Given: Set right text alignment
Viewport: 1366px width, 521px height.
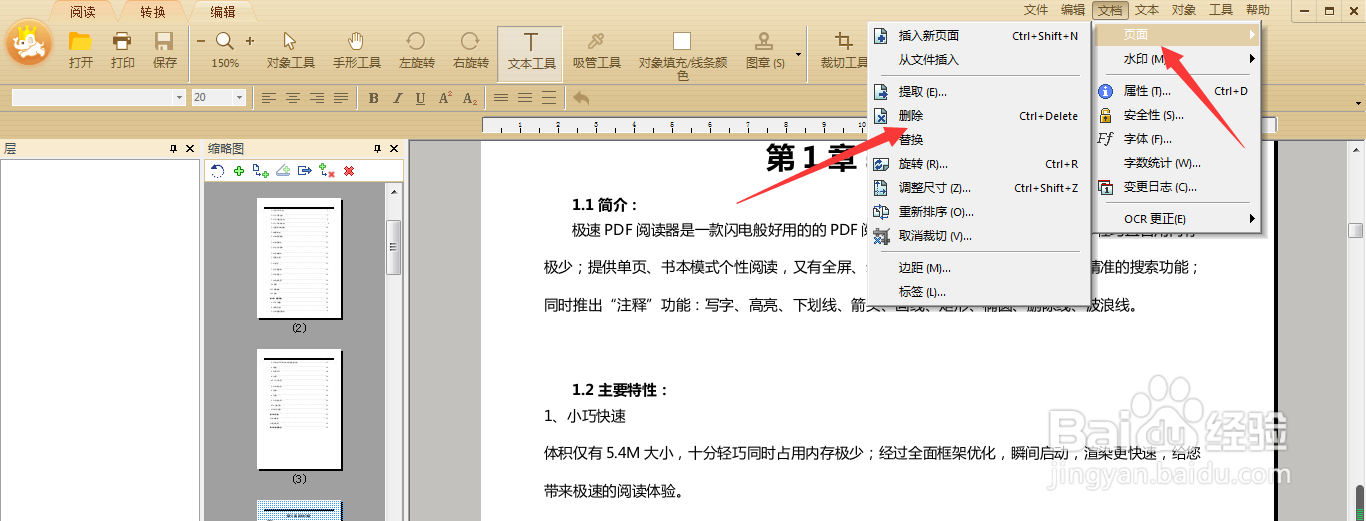Looking at the screenshot, I should [317, 98].
